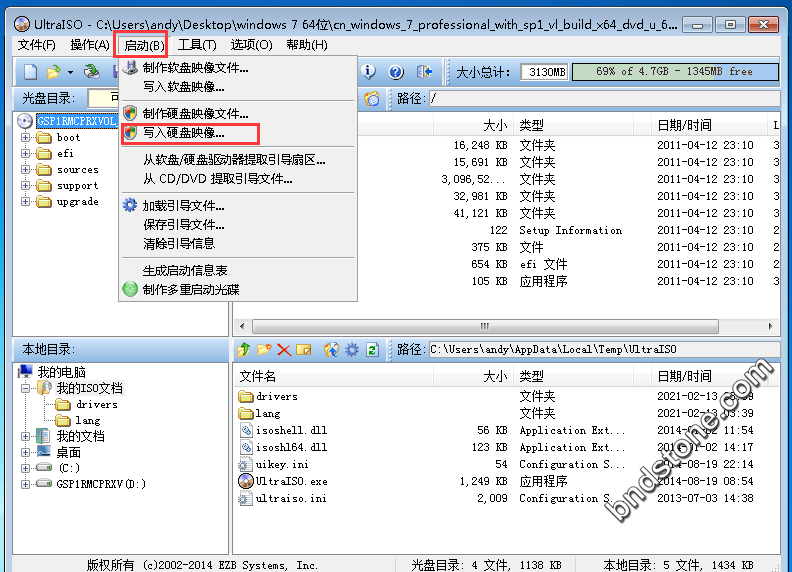Click the 3130MB total size field
792x572 pixels.
click(544, 72)
